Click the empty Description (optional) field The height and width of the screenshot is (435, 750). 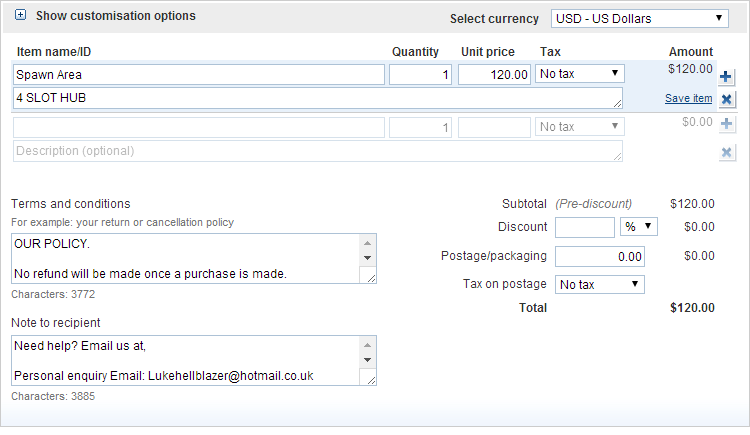pyautogui.click(x=318, y=151)
